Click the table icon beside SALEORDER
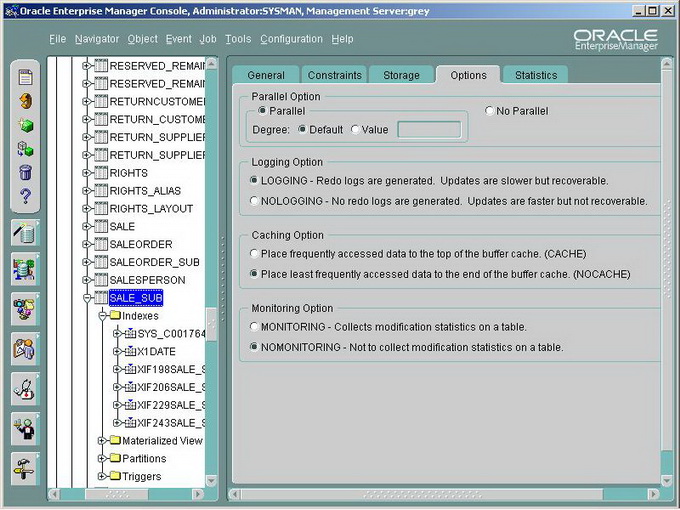The height and width of the screenshot is (510, 680). point(101,244)
